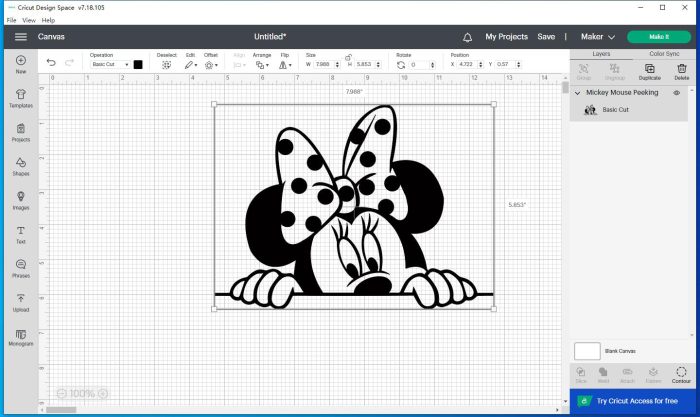Image resolution: width=700 pixels, height=417 pixels.
Task: Click the horizontal canvas scrollbar thumb
Action: 61,409
